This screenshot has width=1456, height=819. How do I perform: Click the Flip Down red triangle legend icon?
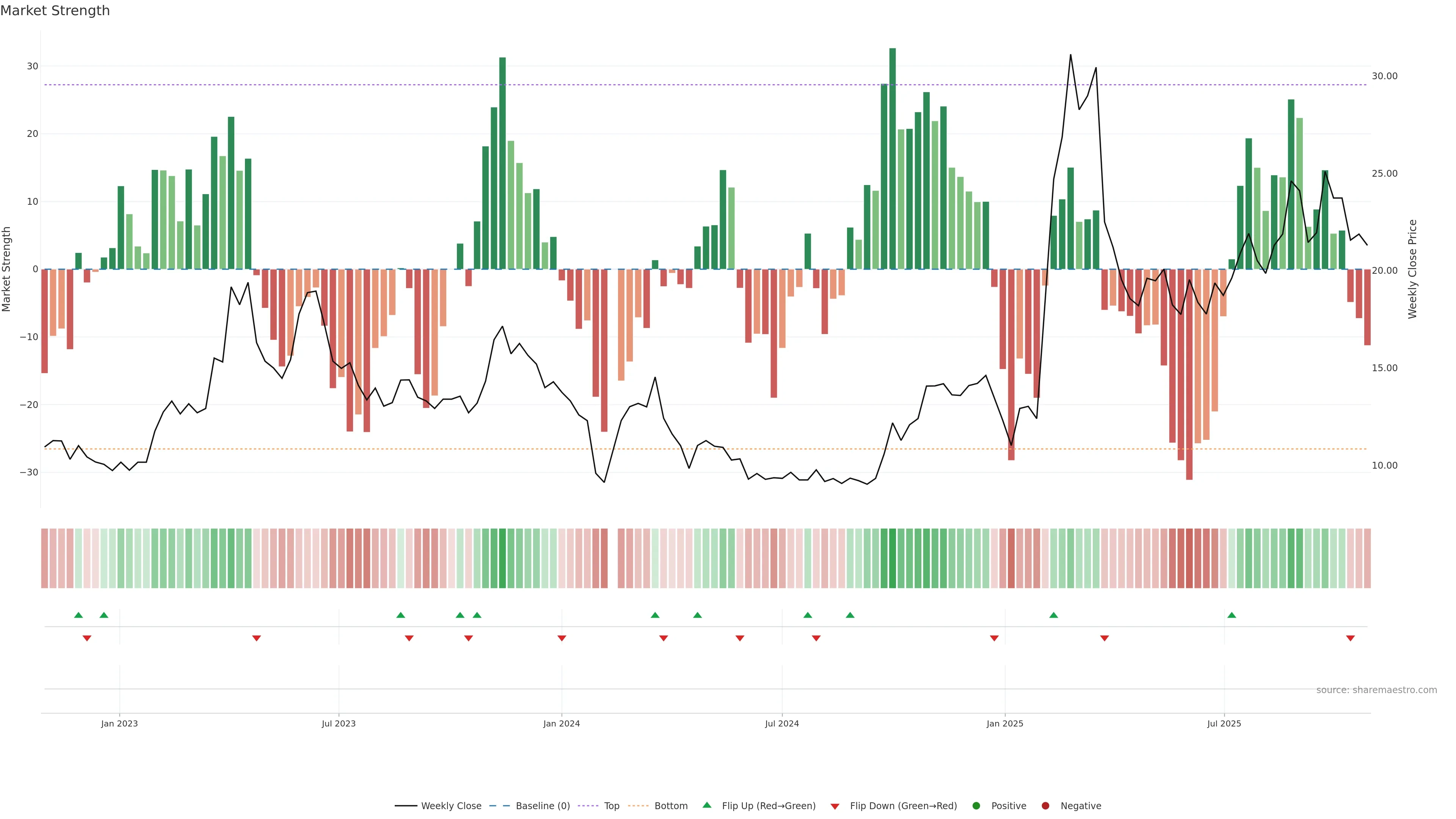click(x=835, y=806)
